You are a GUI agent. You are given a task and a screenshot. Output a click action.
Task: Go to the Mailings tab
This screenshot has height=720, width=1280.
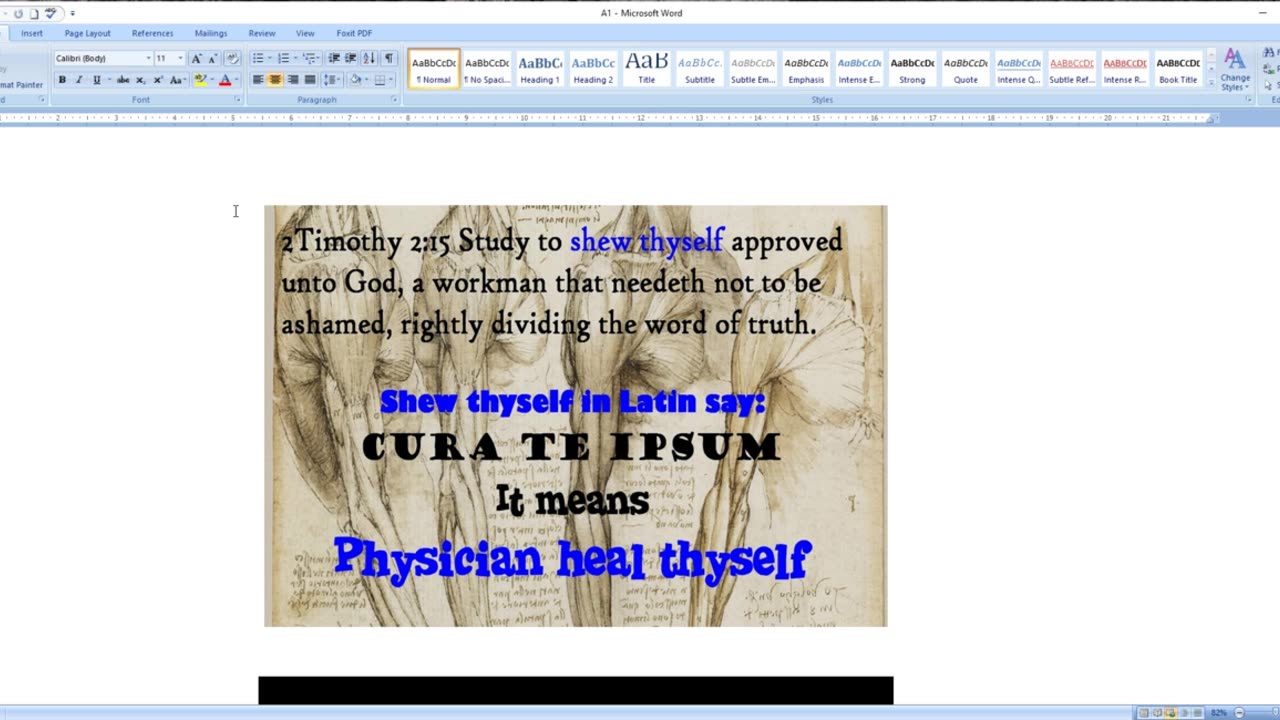point(211,33)
